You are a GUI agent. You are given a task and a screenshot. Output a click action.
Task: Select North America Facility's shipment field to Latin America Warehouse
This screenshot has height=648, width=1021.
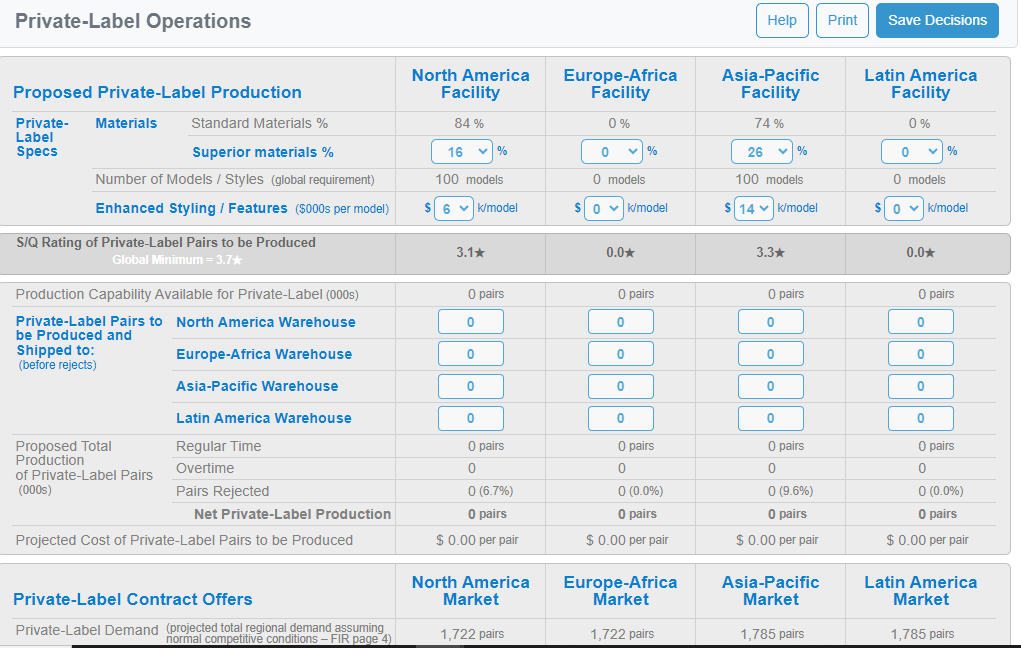coord(470,418)
